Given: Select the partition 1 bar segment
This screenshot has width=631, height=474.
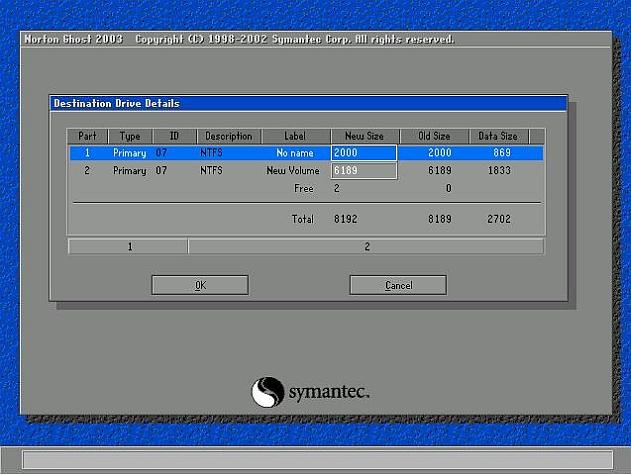Looking at the screenshot, I should tap(128, 246).
